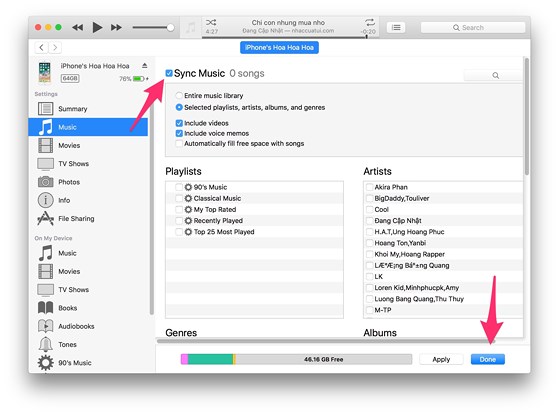Click the shuffle icon in the player
This screenshot has width=559, height=414.
211,22
